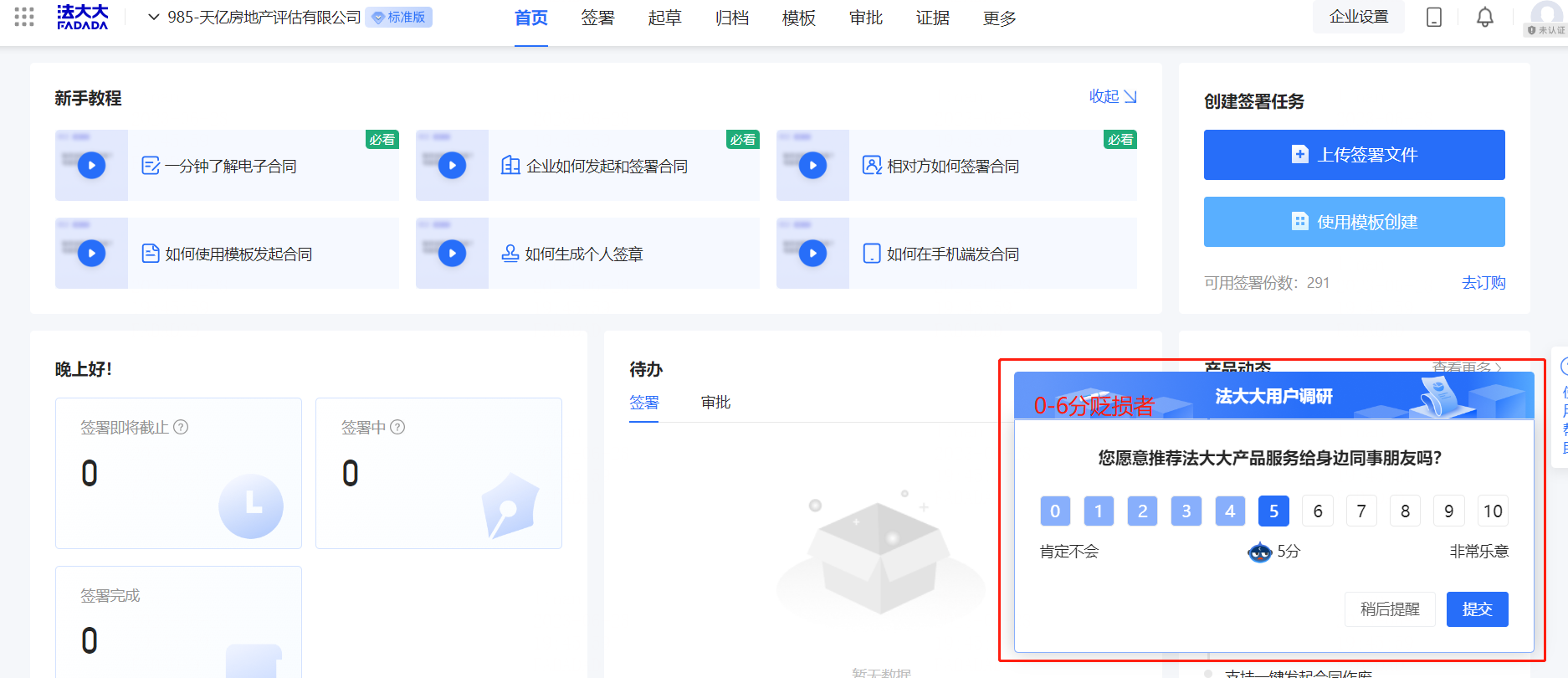The image size is (1568, 678).
Task: Select survey score 0
Action: (1055, 511)
